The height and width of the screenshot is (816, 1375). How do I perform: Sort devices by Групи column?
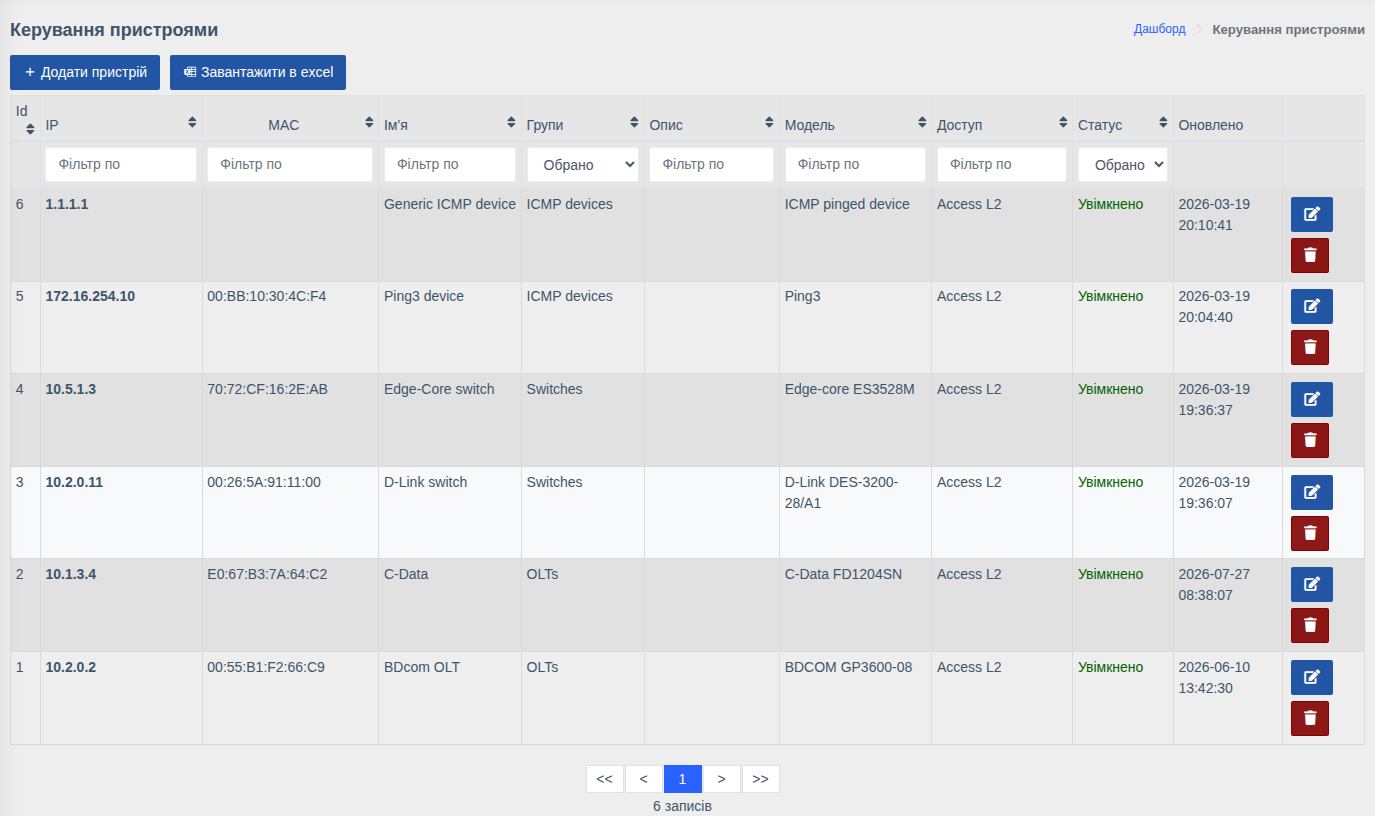[634, 122]
